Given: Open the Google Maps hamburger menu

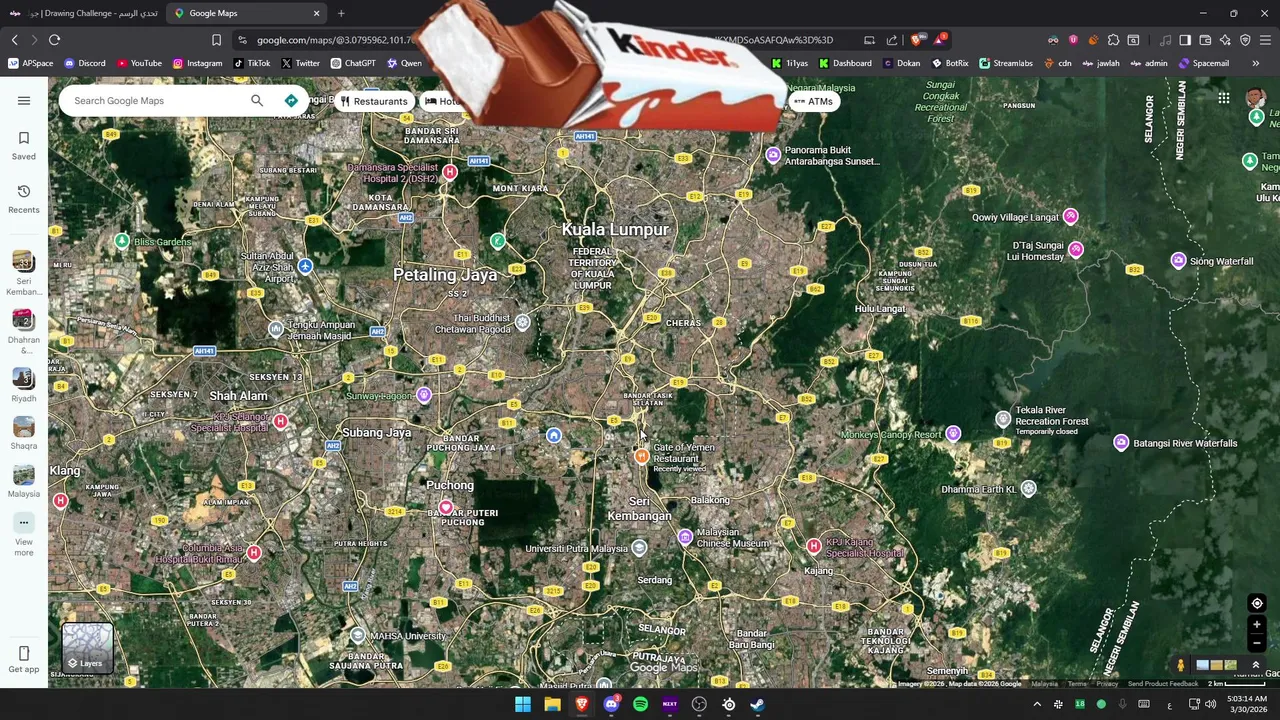Looking at the screenshot, I should point(24,101).
